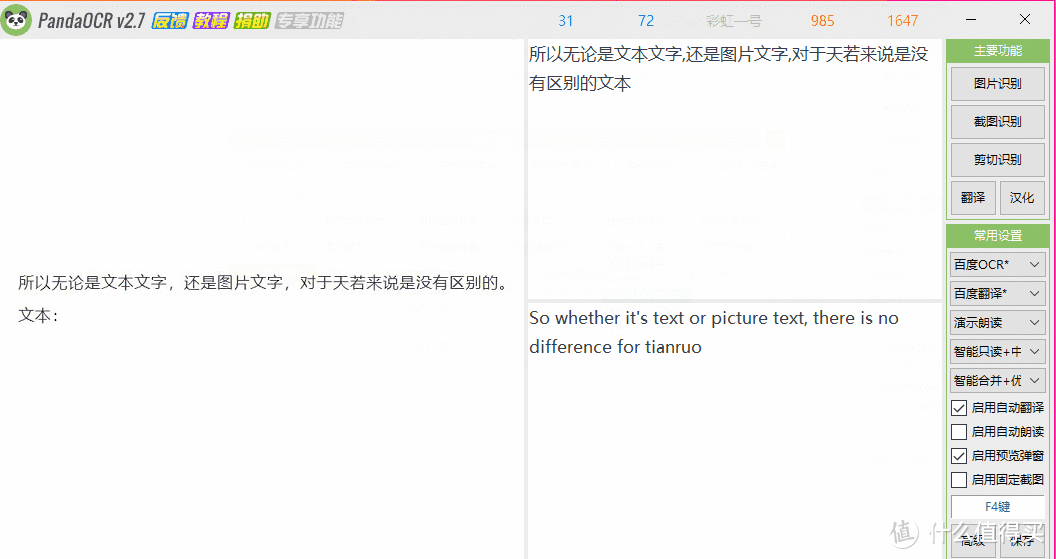Screen dimensions: 1056x559
Task: Uncheck 启用预览弹窗 option
Action: (958, 456)
